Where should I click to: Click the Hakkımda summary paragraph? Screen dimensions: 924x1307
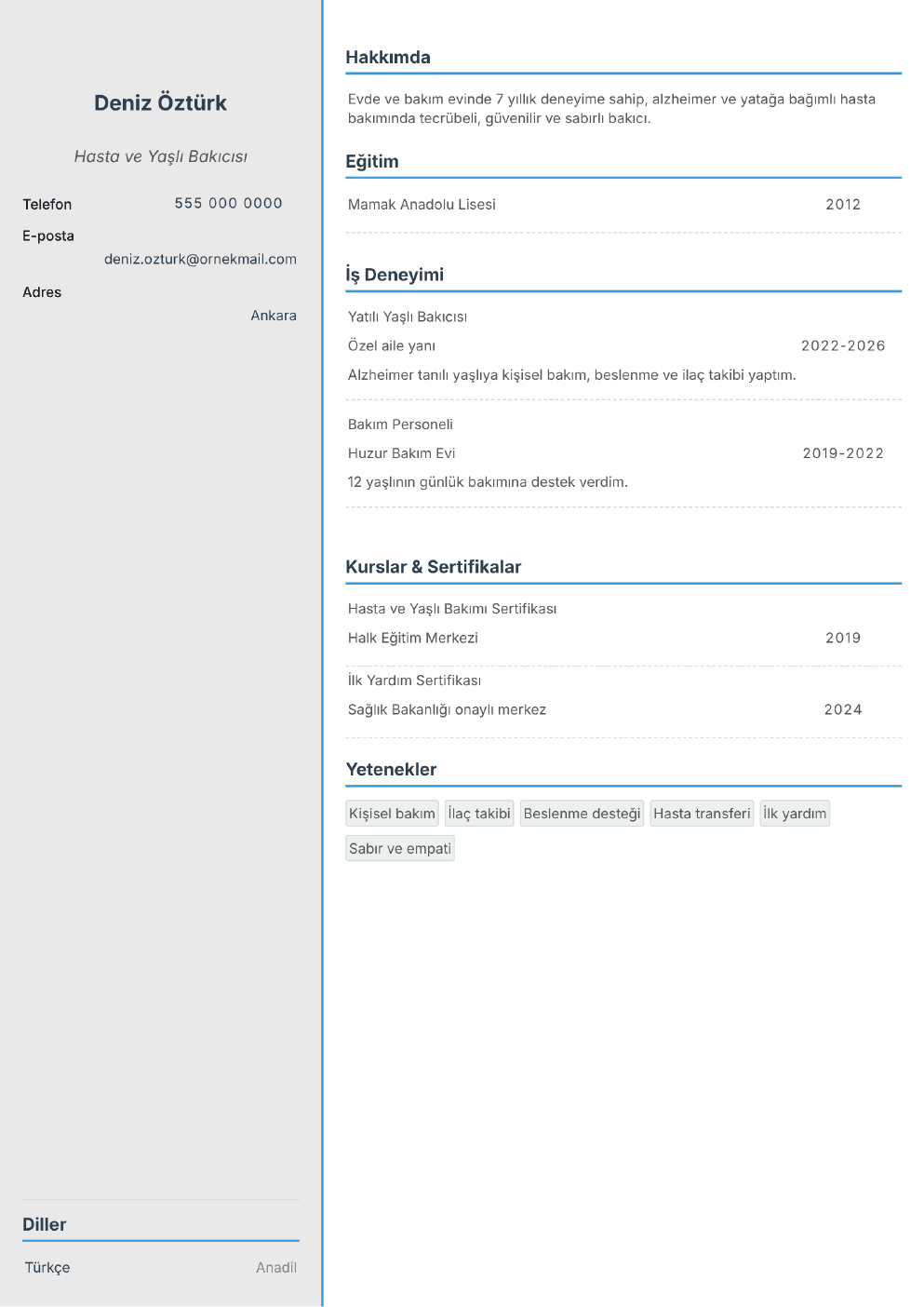point(611,109)
